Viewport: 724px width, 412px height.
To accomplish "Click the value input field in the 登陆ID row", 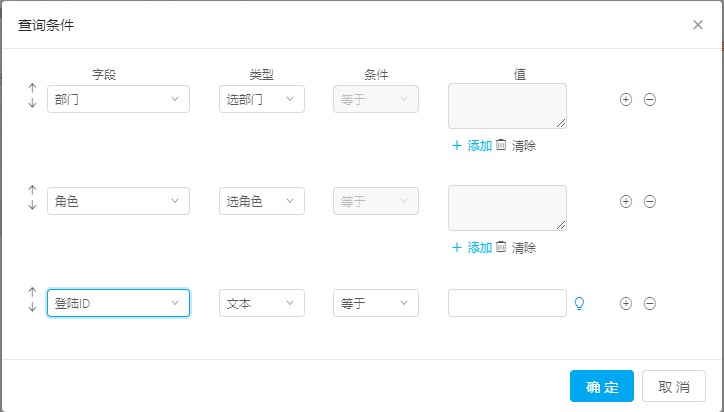I will [x=507, y=303].
